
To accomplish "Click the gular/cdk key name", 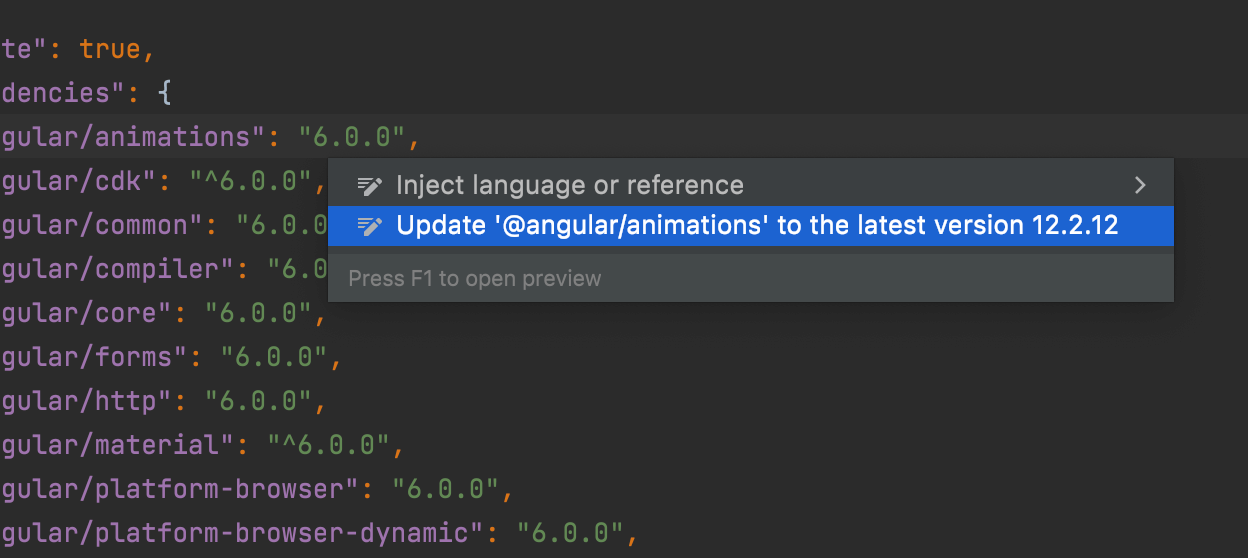I will [x=78, y=181].
